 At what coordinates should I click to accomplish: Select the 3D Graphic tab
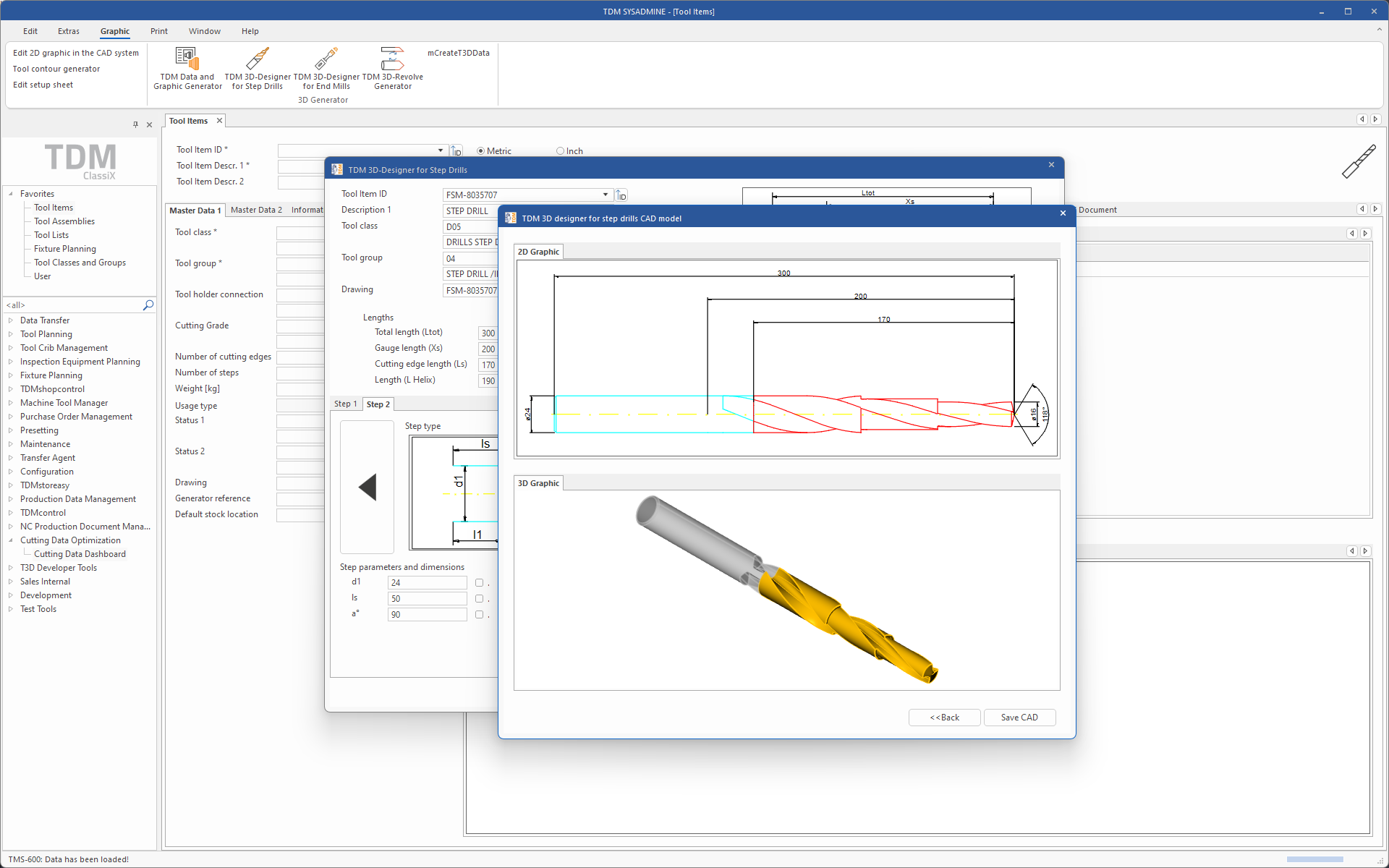click(x=538, y=483)
